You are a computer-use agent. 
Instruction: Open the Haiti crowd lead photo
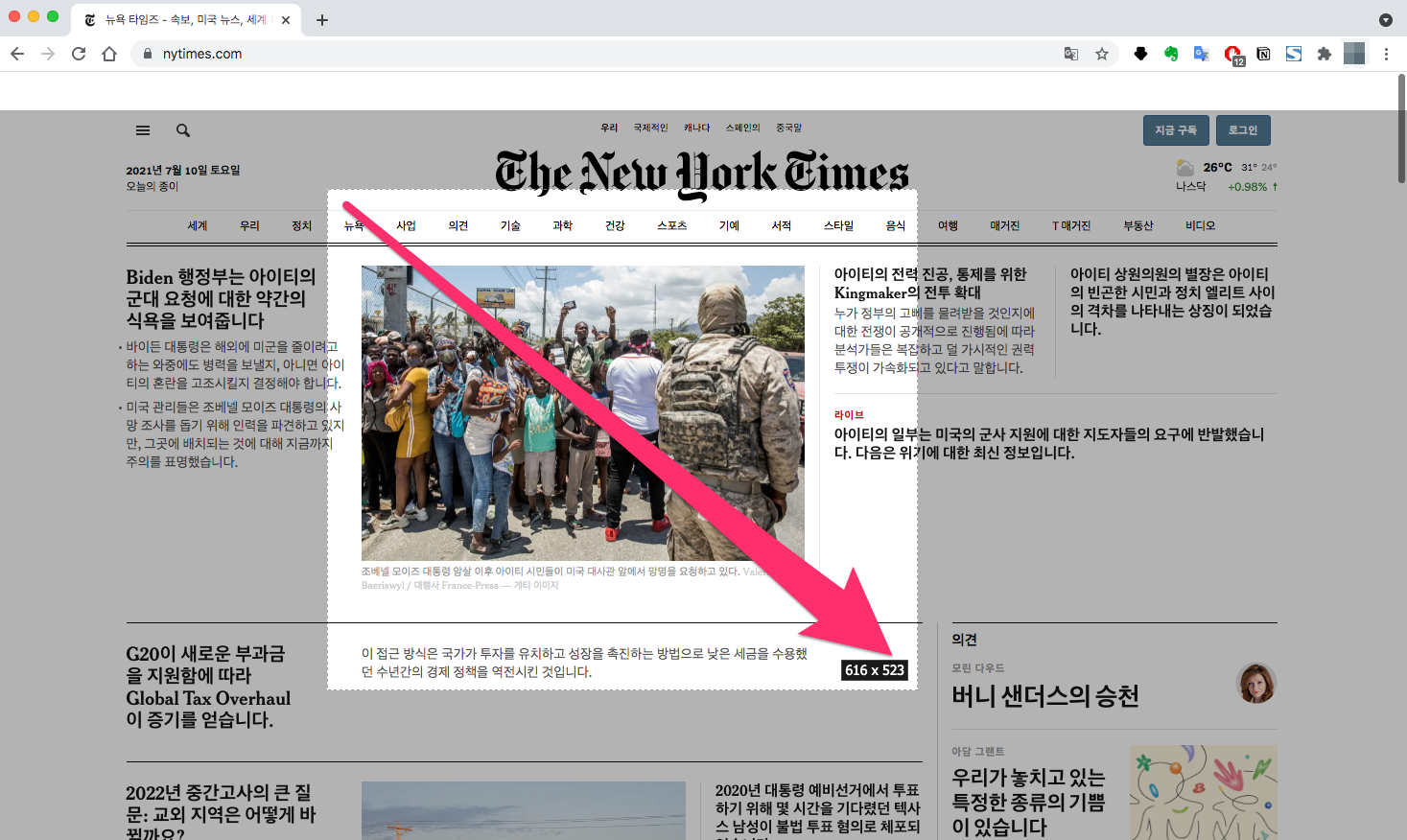pos(583,413)
